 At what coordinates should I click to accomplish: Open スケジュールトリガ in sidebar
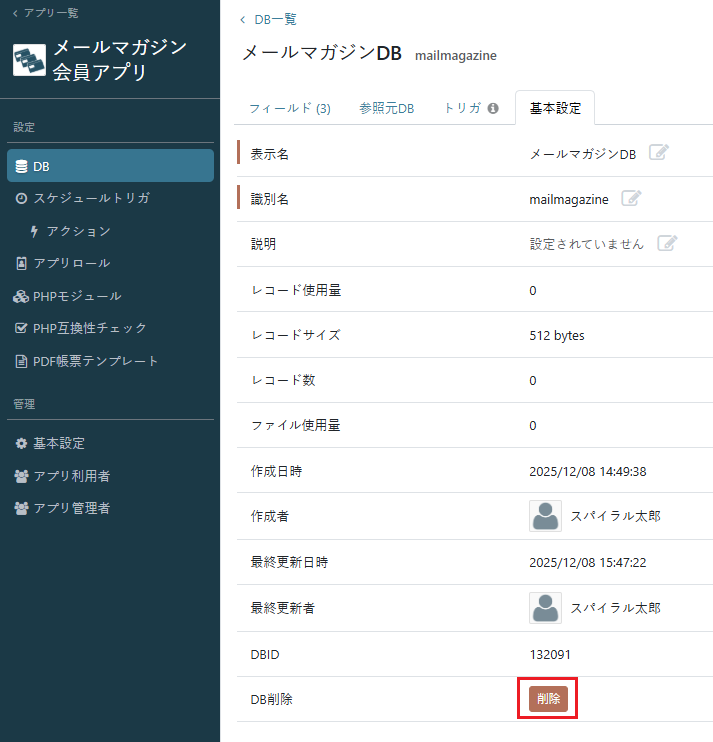pyautogui.click(x=90, y=198)
